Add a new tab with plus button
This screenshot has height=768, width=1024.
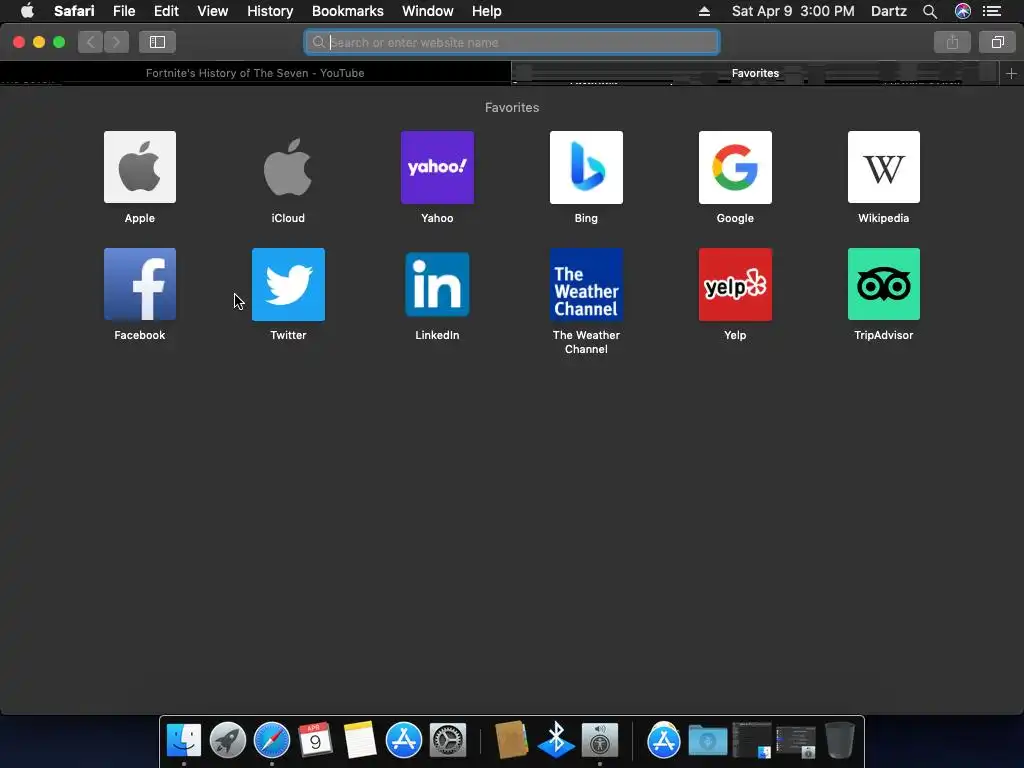click(x=1011, y=74)
